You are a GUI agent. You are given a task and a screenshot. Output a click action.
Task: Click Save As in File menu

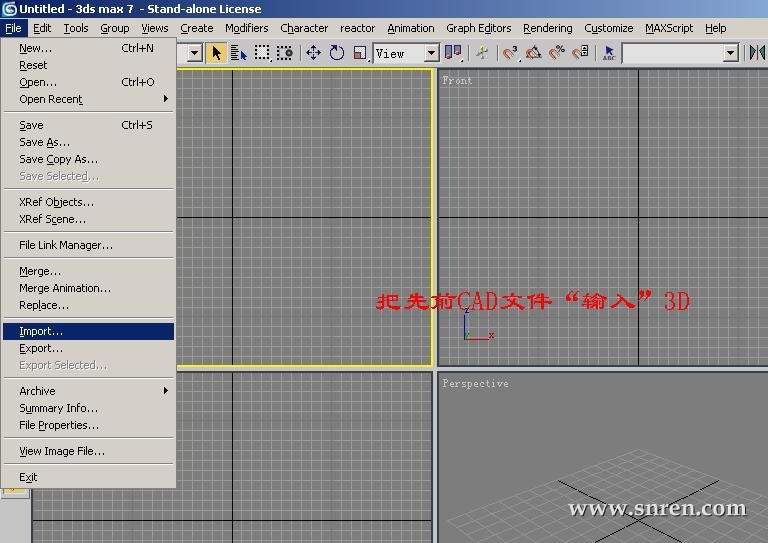pyautogui.click(x=44, y=142)
